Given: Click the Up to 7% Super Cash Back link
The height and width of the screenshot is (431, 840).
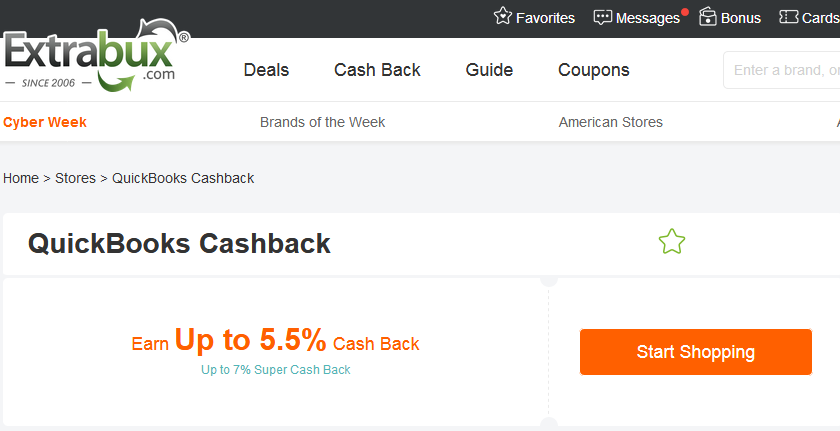Looking at the screenshot, I should coord(275,370).
